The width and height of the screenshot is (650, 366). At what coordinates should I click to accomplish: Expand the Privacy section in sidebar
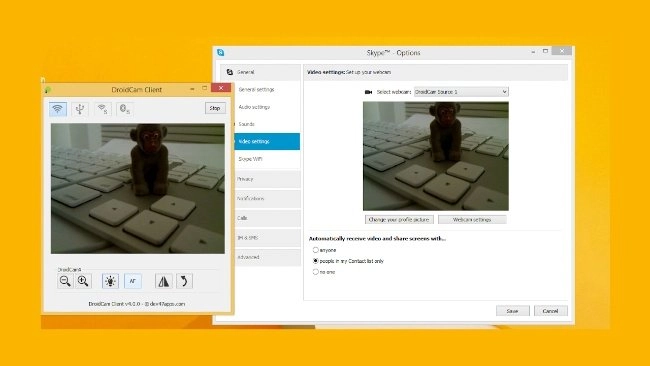(x=268, y=179)
